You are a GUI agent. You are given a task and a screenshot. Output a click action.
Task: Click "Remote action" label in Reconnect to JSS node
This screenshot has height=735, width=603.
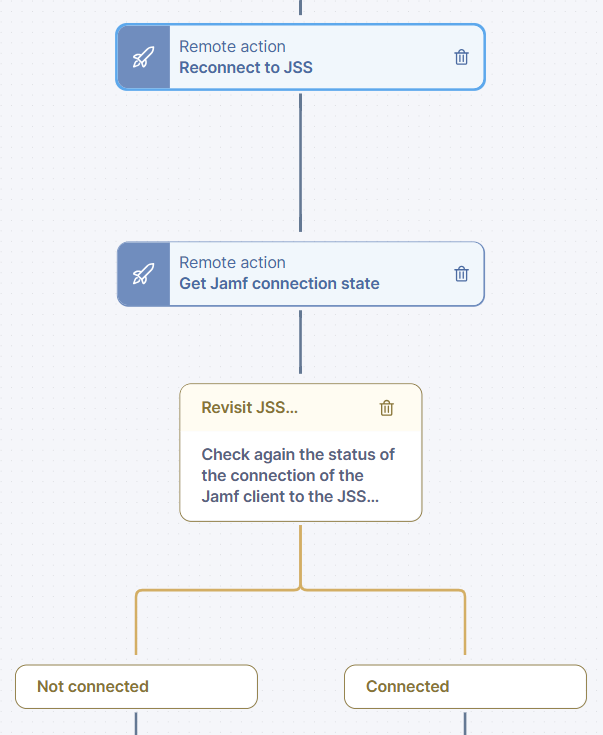pyautogui.click(x=232, y=46)
